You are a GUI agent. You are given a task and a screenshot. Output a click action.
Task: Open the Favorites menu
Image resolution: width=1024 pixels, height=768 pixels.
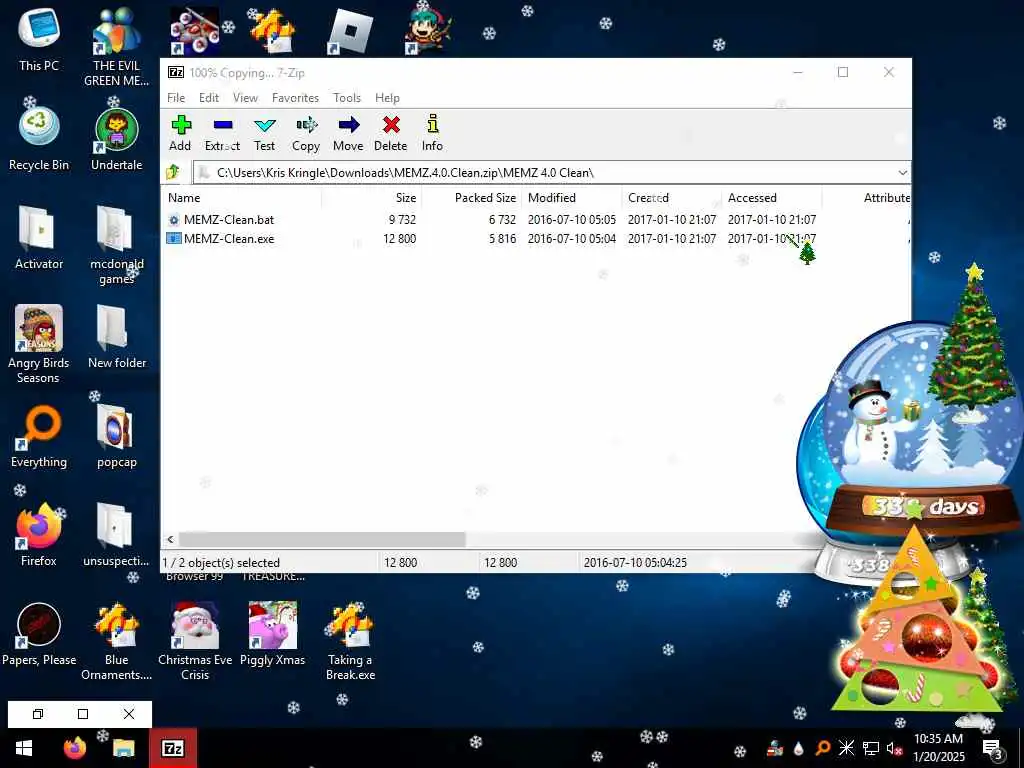pyautogui.click(x=295, y=98)
